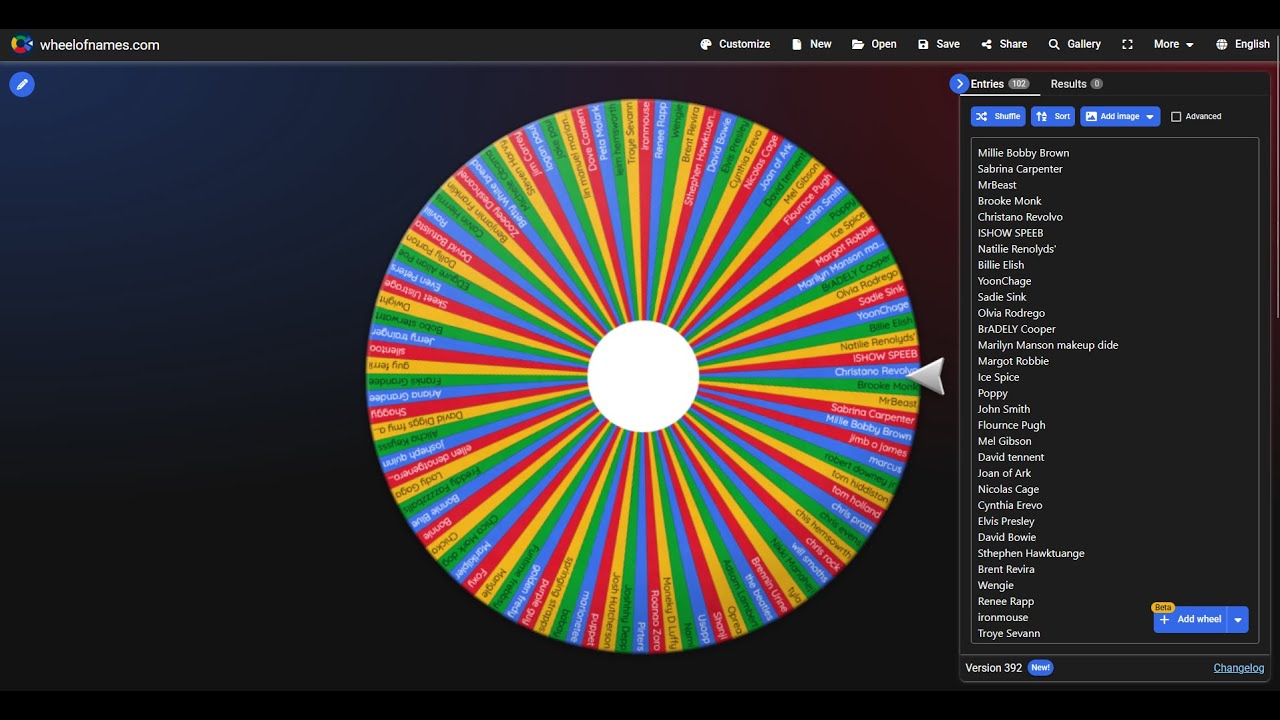Expand the More dropdown menu
Image resolution: width=1280 pixels, height=720 pixels.
[1173, 44]
